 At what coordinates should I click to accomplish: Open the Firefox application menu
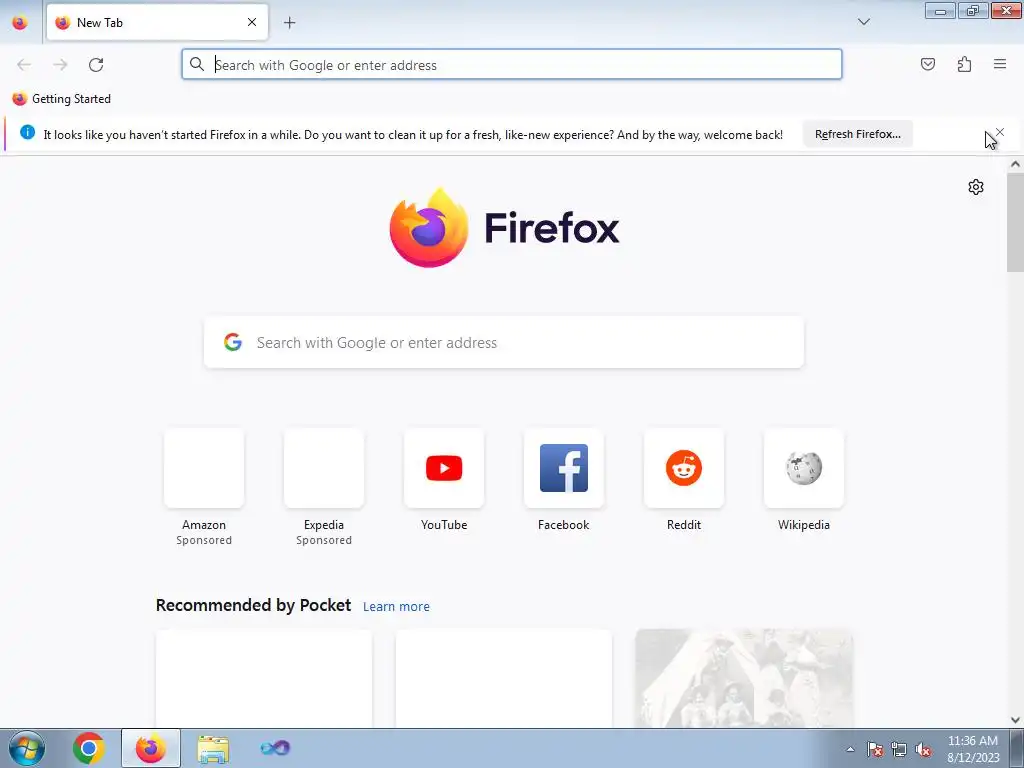[1000, 64]
